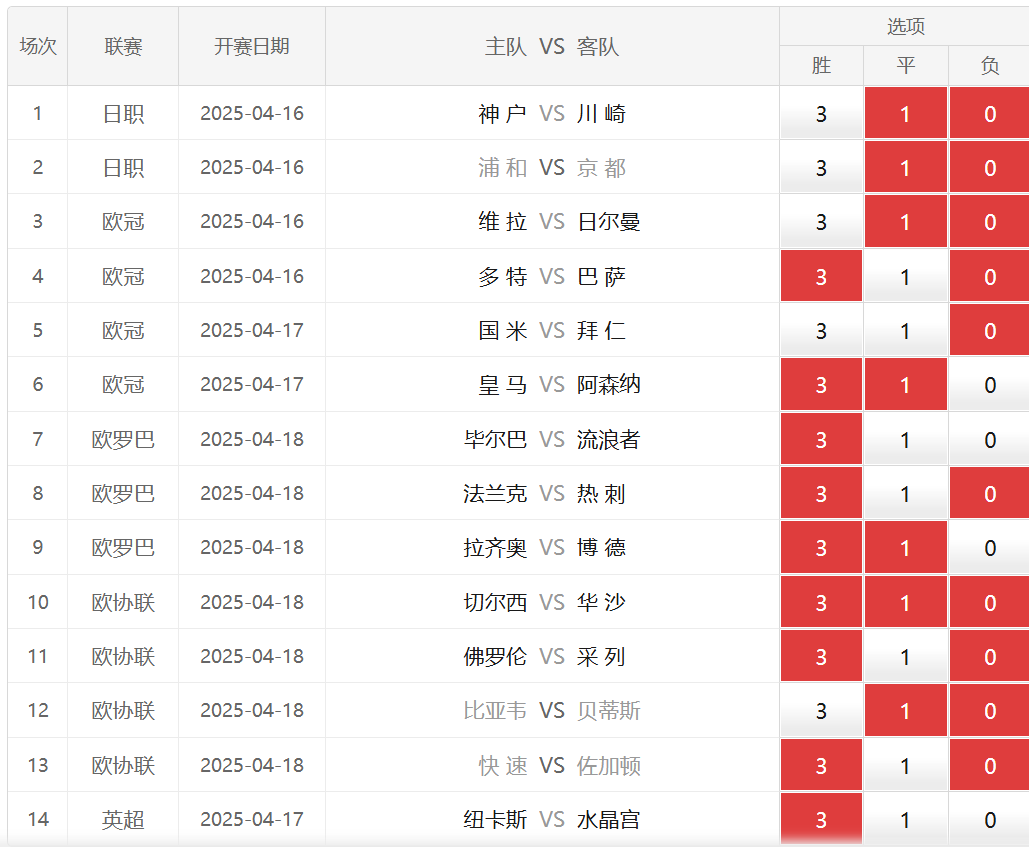1029x859 pixels.
Task: Click 欧协联 league cell in row 10
Action: click(123, 602)
